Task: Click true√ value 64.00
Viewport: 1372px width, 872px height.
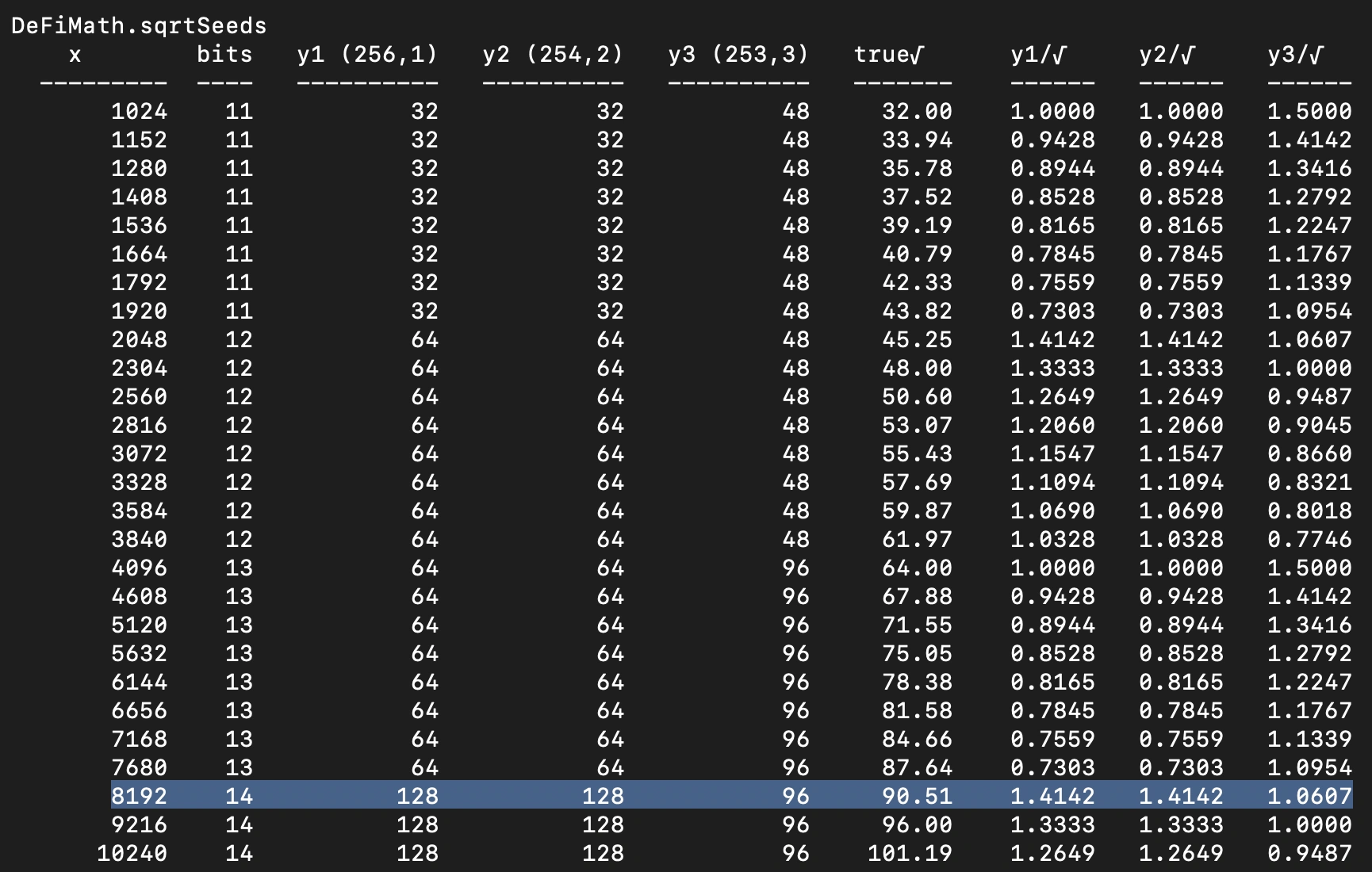Action: click(917, 568)
